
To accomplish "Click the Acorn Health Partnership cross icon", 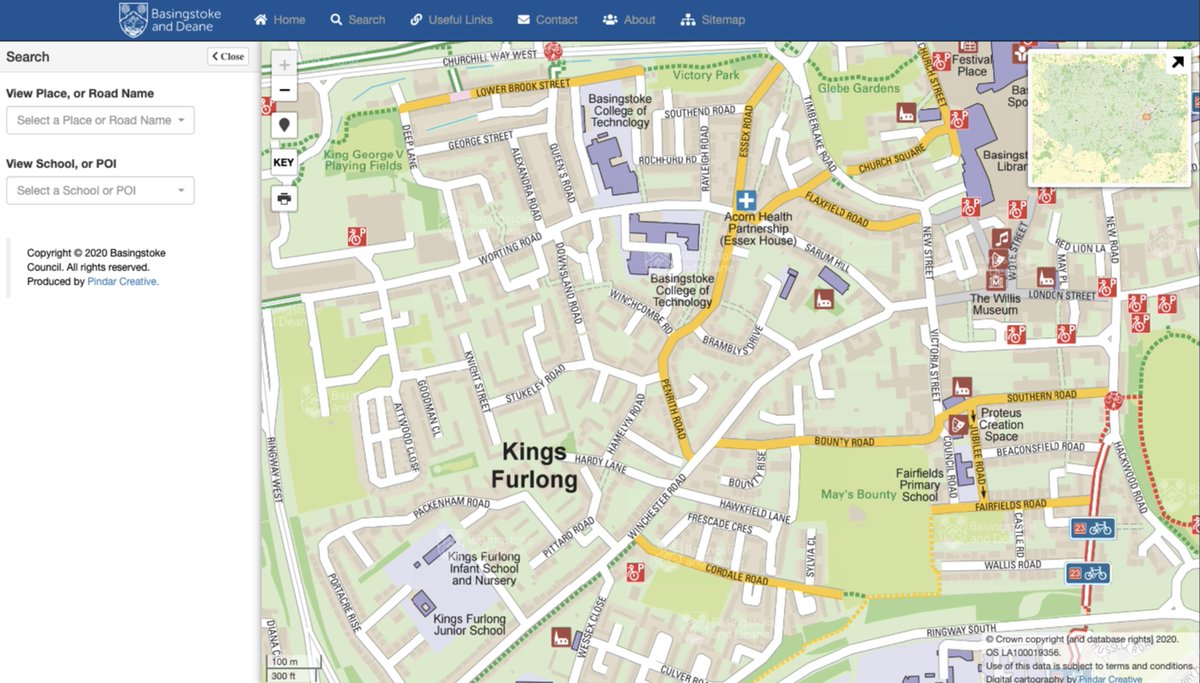I will [744, 199].
